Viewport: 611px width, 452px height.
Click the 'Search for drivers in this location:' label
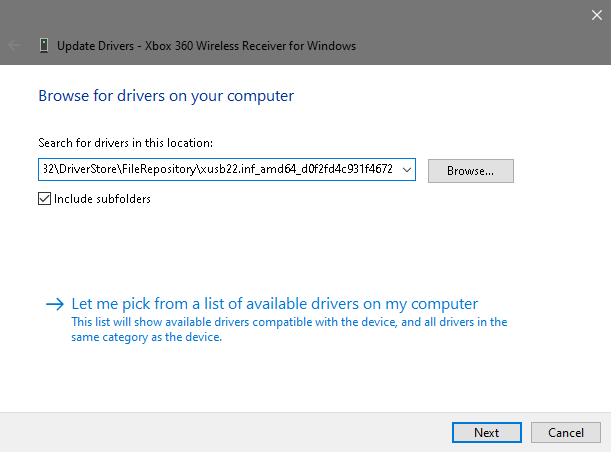pyautogui.click(x=125, y=143)
